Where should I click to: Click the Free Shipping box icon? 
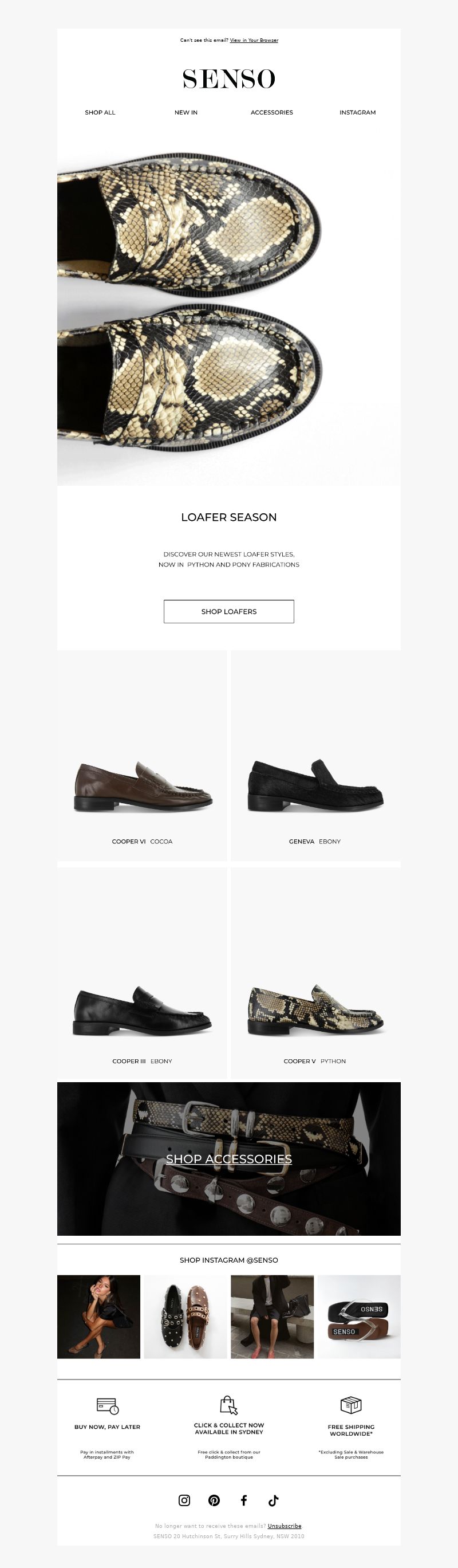tap(351, 1405)
